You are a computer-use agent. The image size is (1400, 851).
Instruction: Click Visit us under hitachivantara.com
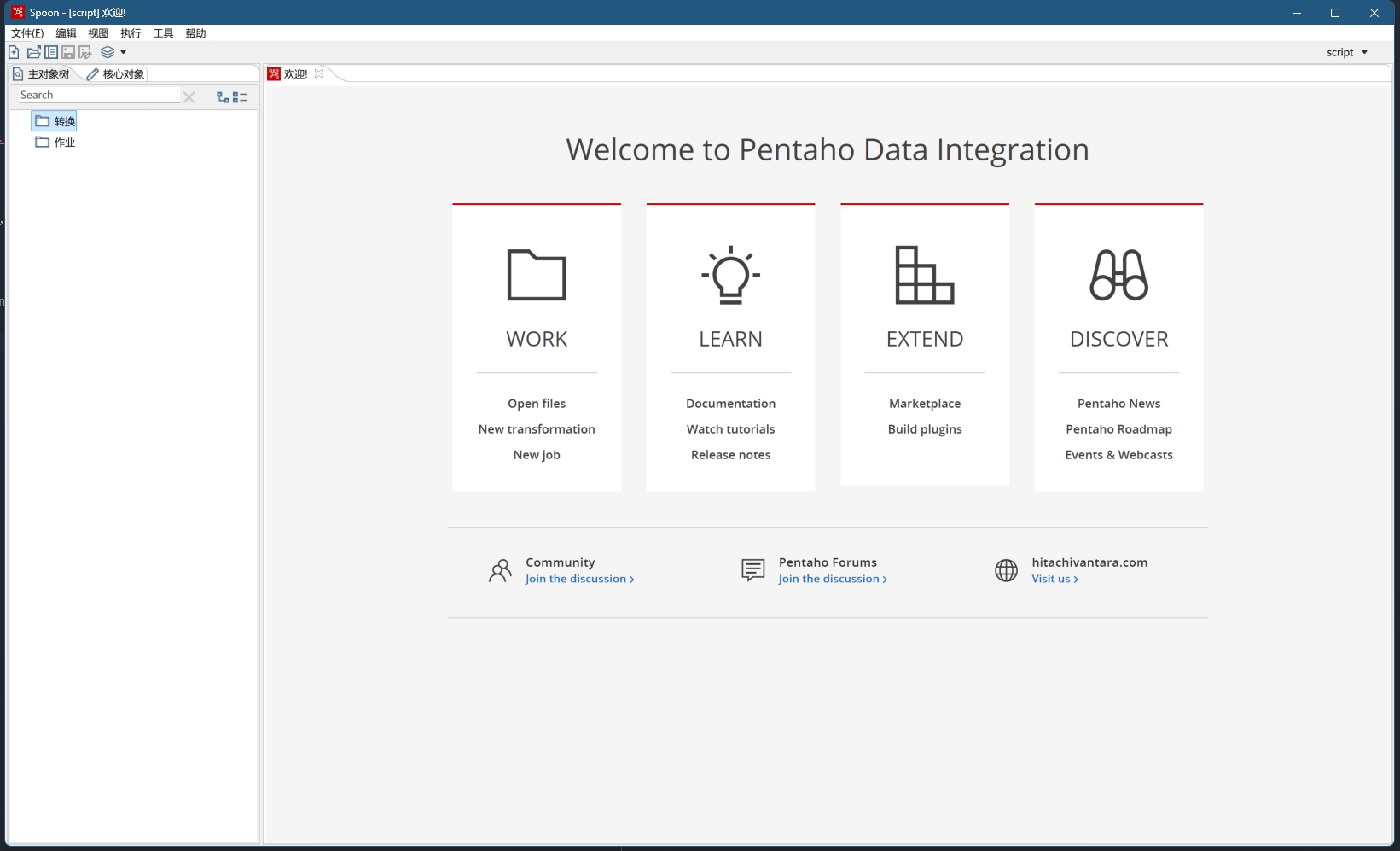tap(1054, 579)
